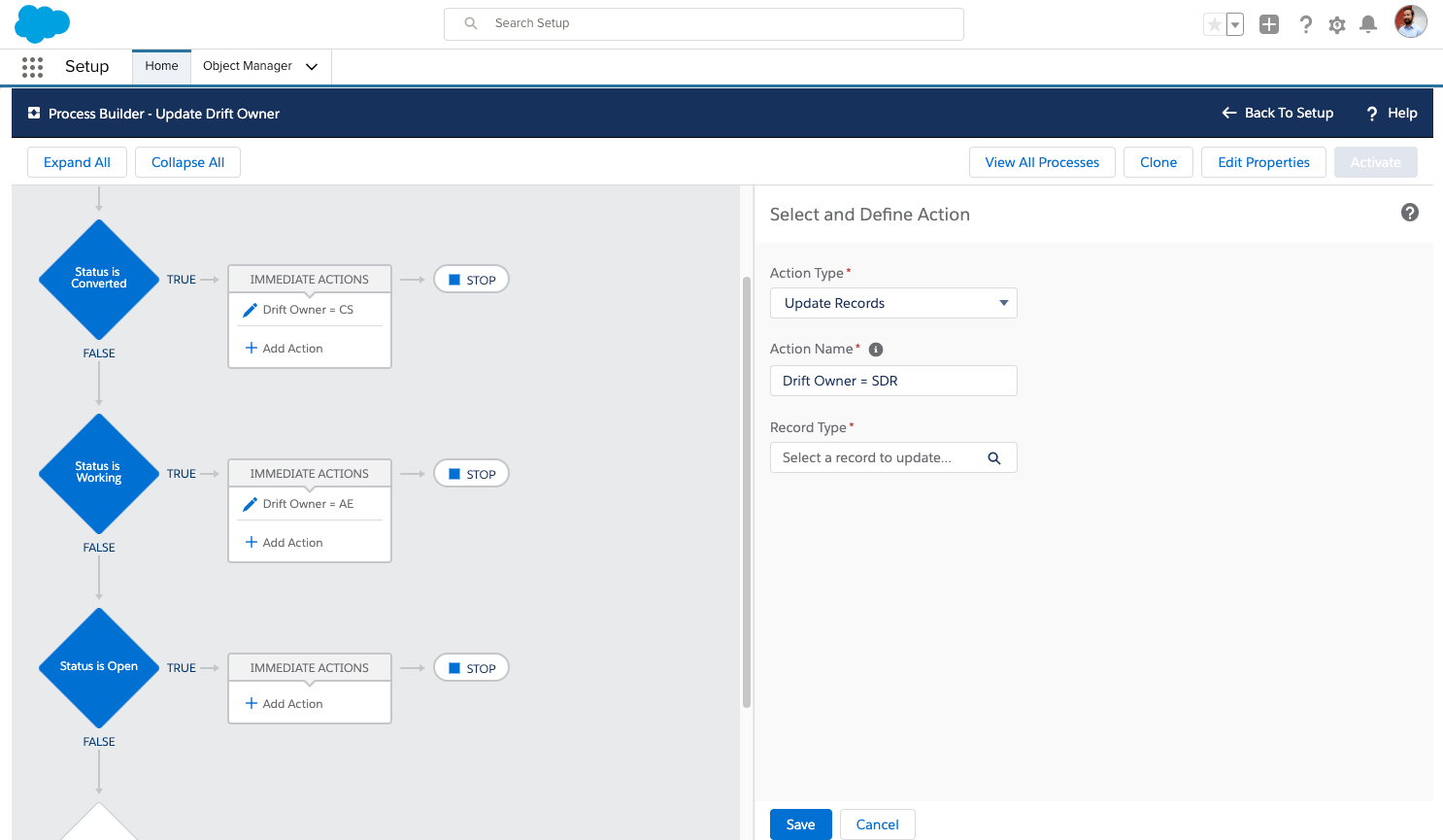Viewport: 1443px width, 840px height.
Task: Open the setup gear menu
Action: 1337,25
